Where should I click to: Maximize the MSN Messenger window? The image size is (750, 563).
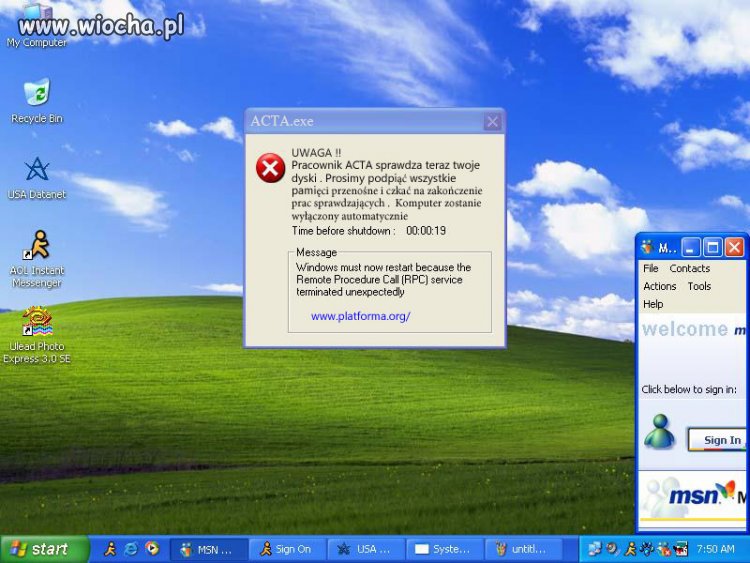pyautogui.click(x=712, y=248)
